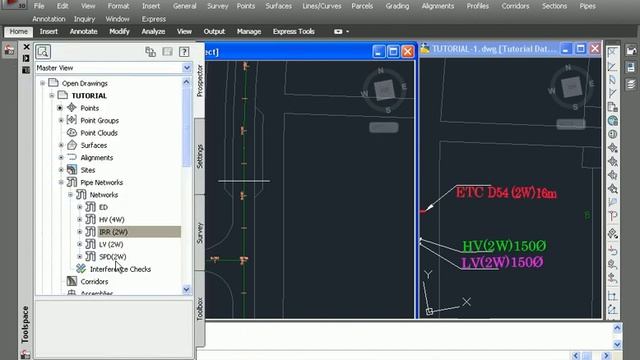Click the ViewCube in the TUTORIAL-1.dwg window
This screenshot has height=360, width=640.
click(571, 87)
